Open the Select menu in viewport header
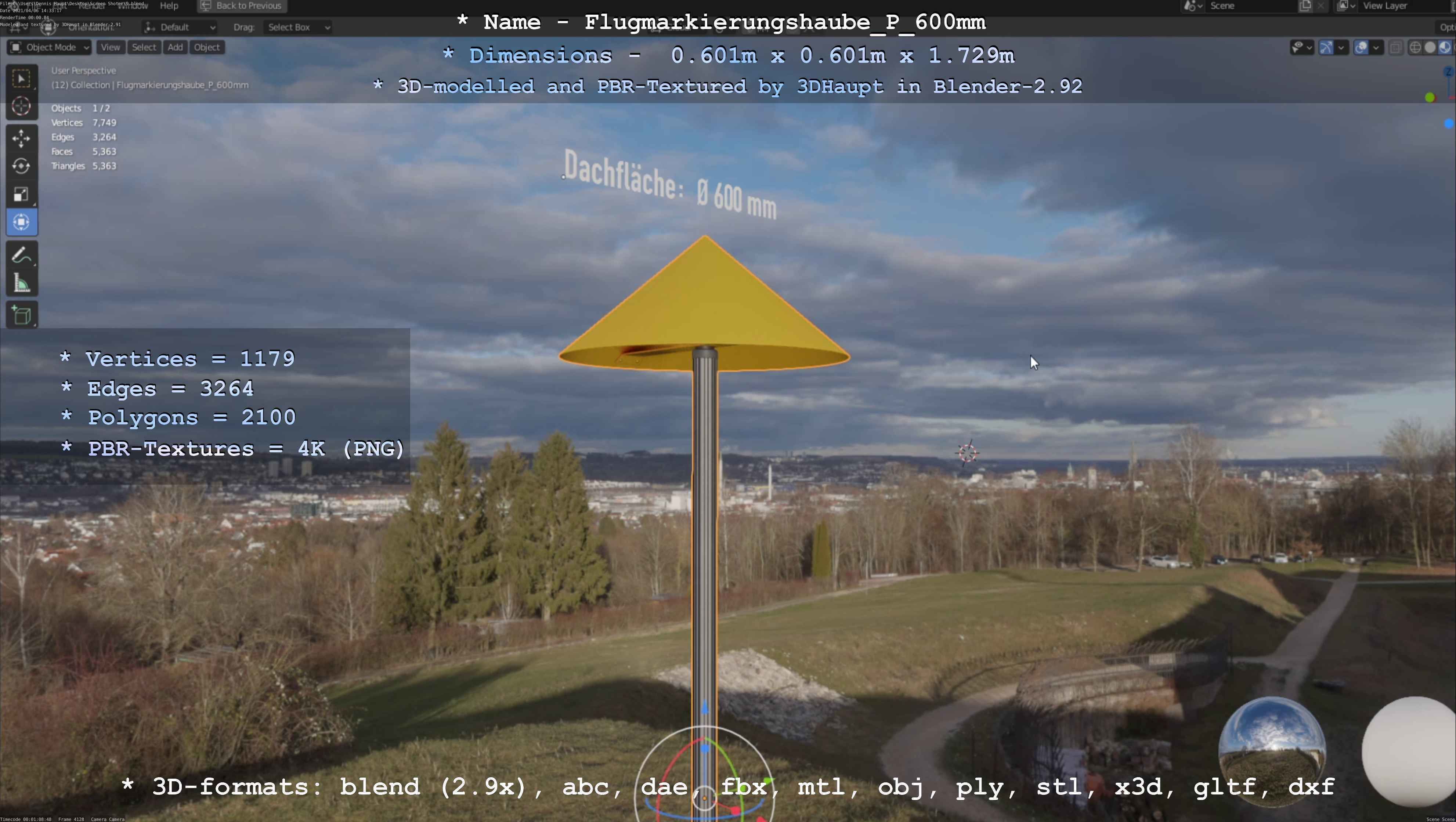This screenshot has width=1456, height=822. click(144, 47)
